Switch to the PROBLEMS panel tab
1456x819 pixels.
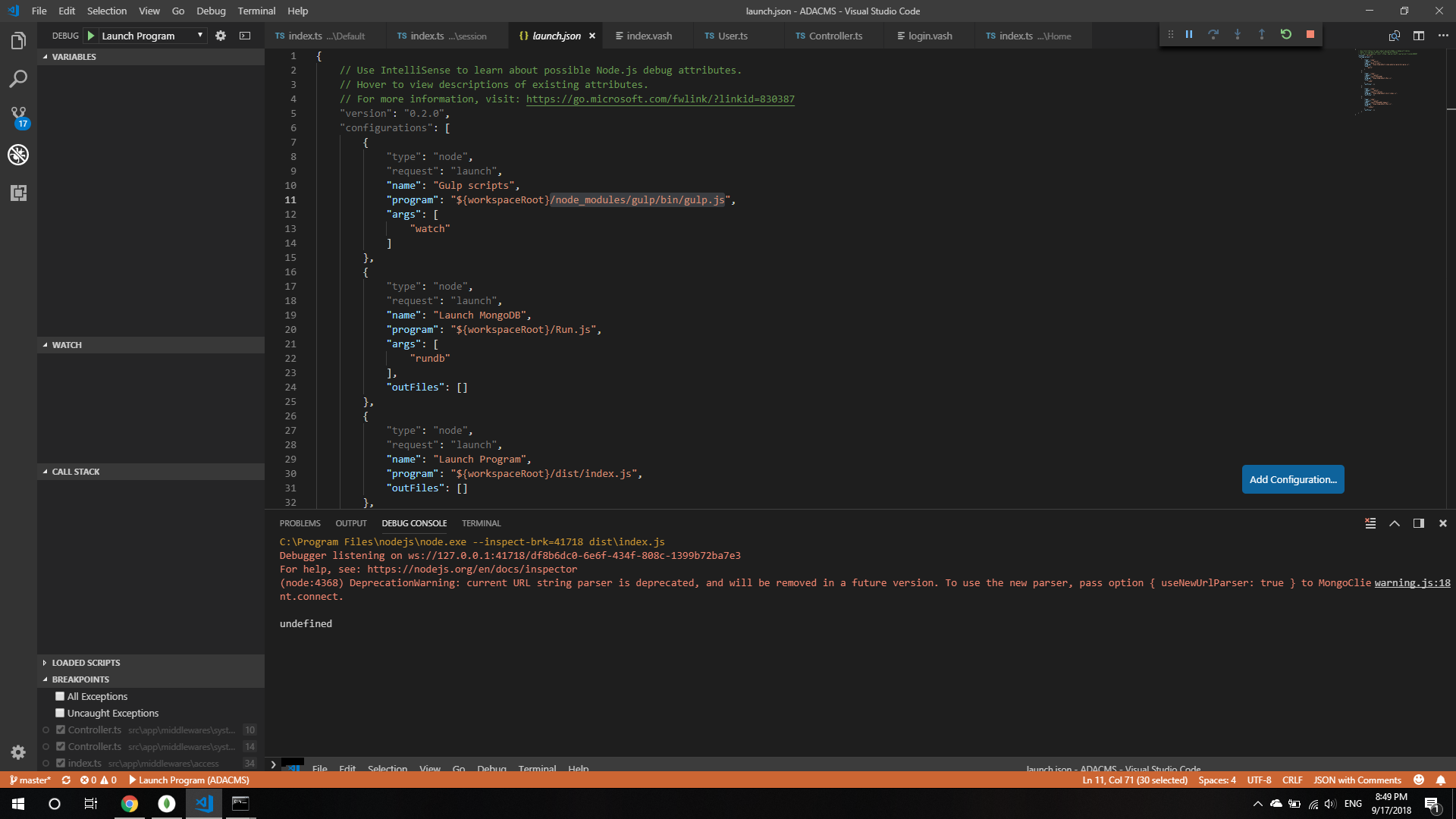click(x=300, y=523)
